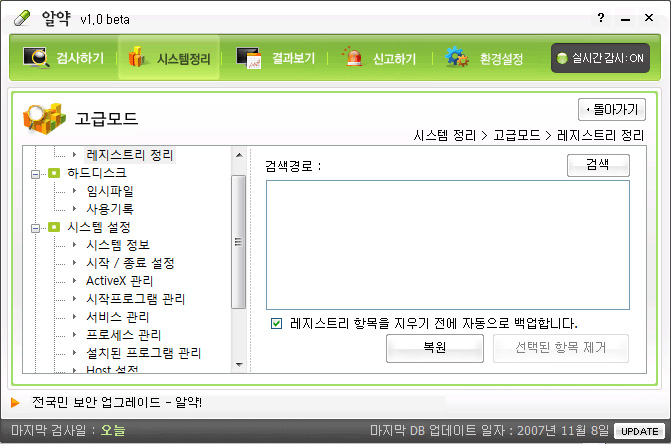Collapse the 시스템 설정 tree node
This screenshot has width=671, height=444.
pos(36,228)
